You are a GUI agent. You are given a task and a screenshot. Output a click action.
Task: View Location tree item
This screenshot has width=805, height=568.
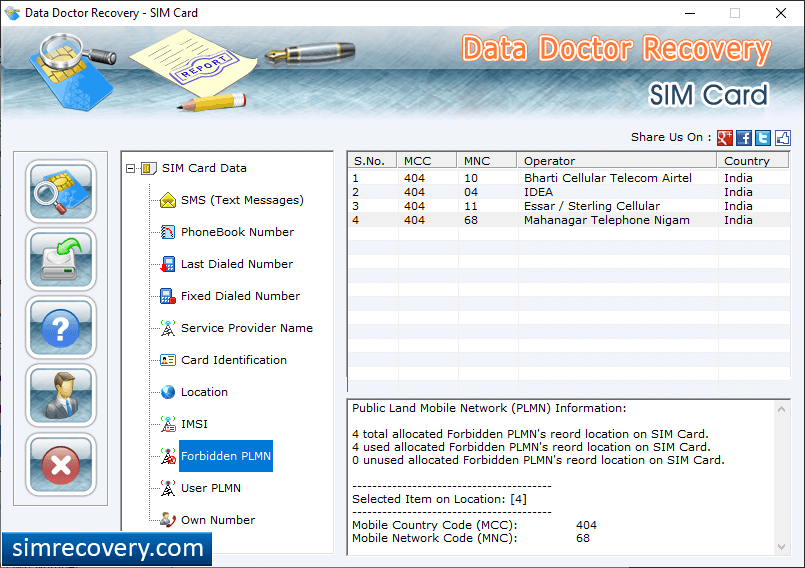point(204,392)
